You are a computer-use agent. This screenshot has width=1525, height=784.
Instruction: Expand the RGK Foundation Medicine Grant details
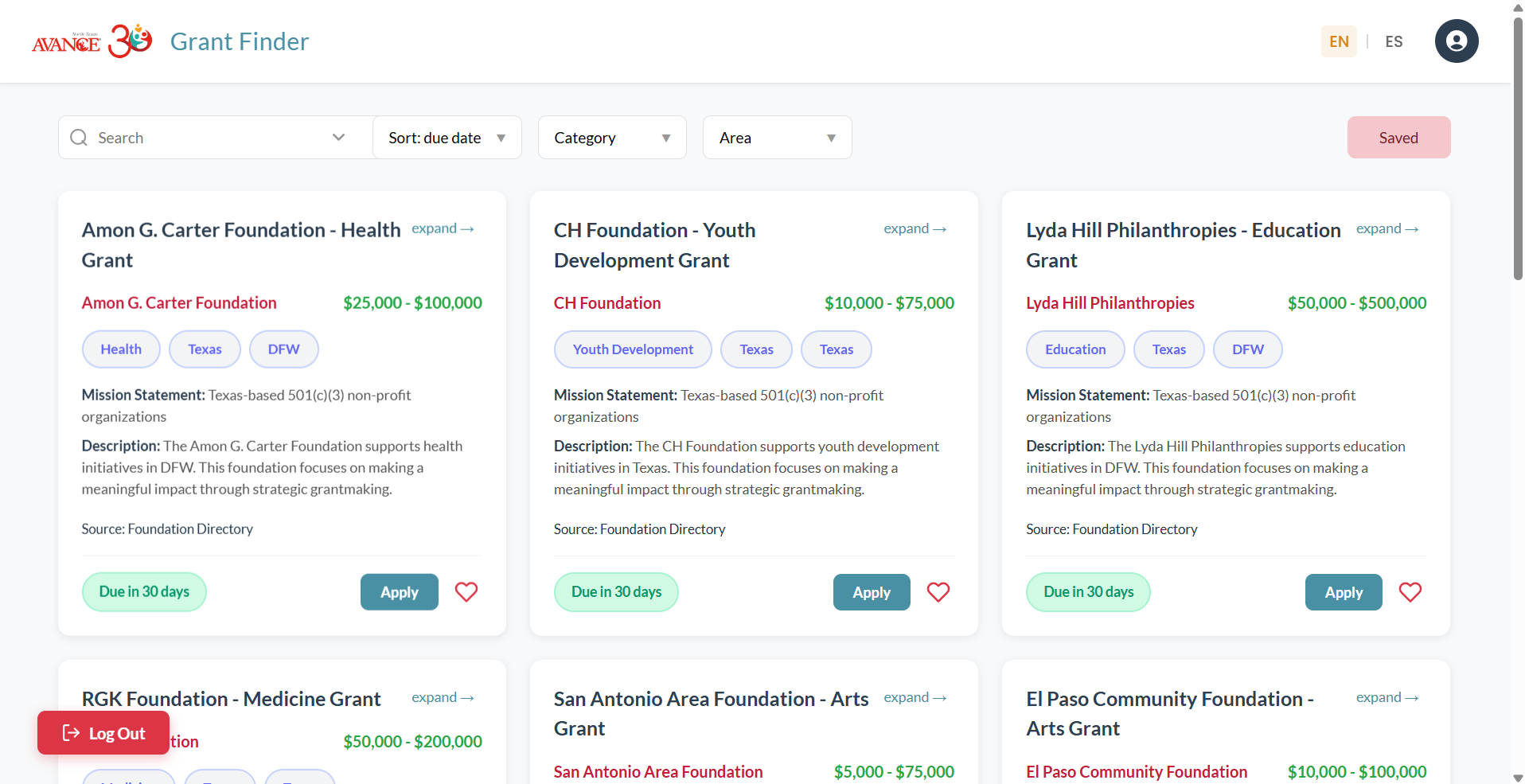click(x=443, y=697)
